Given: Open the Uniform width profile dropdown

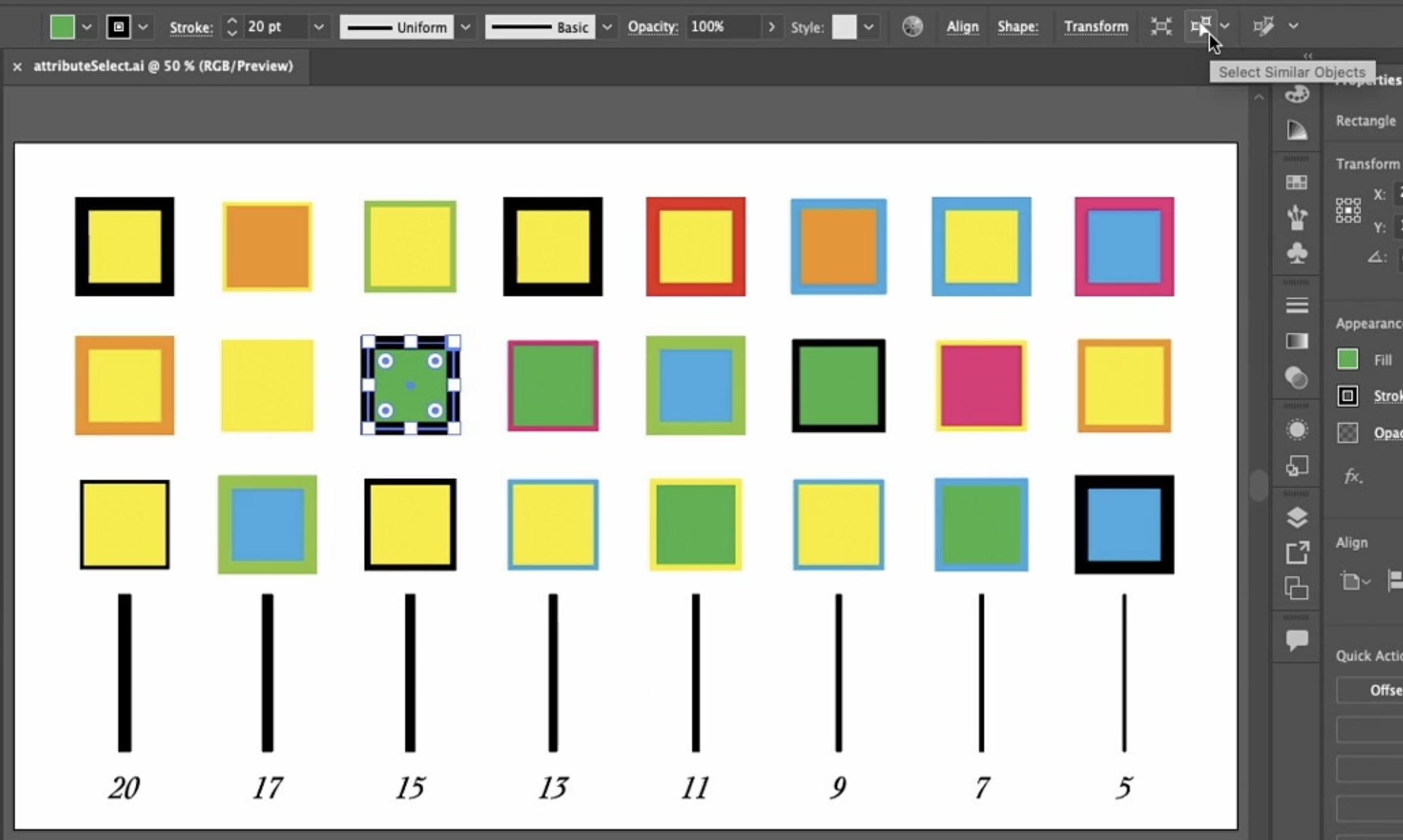Looking at the screenshot, I should [466, 27].
